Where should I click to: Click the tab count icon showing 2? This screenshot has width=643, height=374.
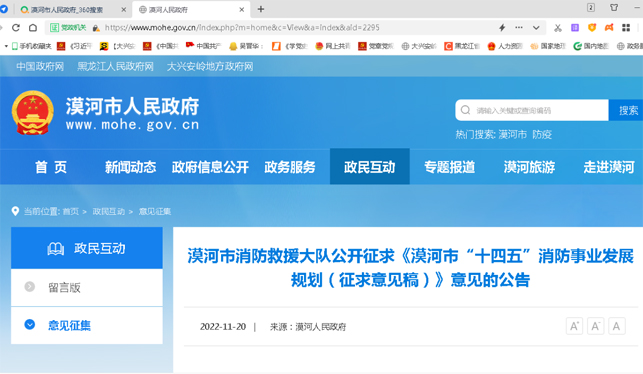[x=591, y=7]
